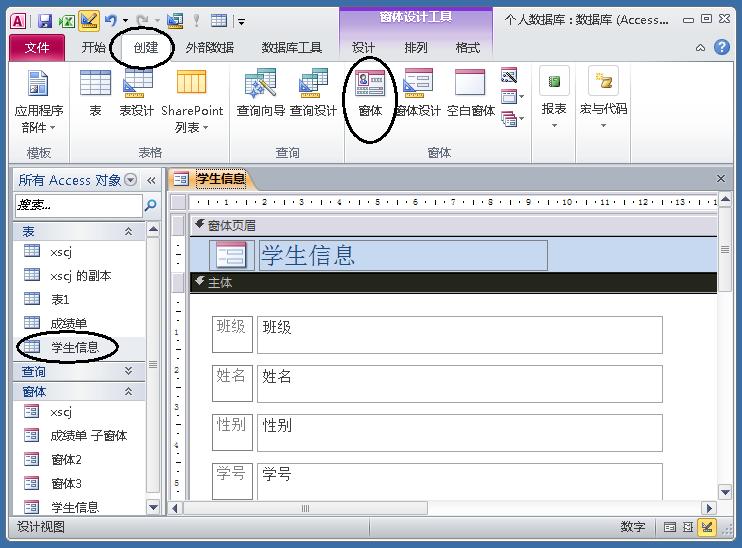742x548 pixels.
Task: Close the 学生信息 form document
Action: pyautogui.click(x=721, y=179)
